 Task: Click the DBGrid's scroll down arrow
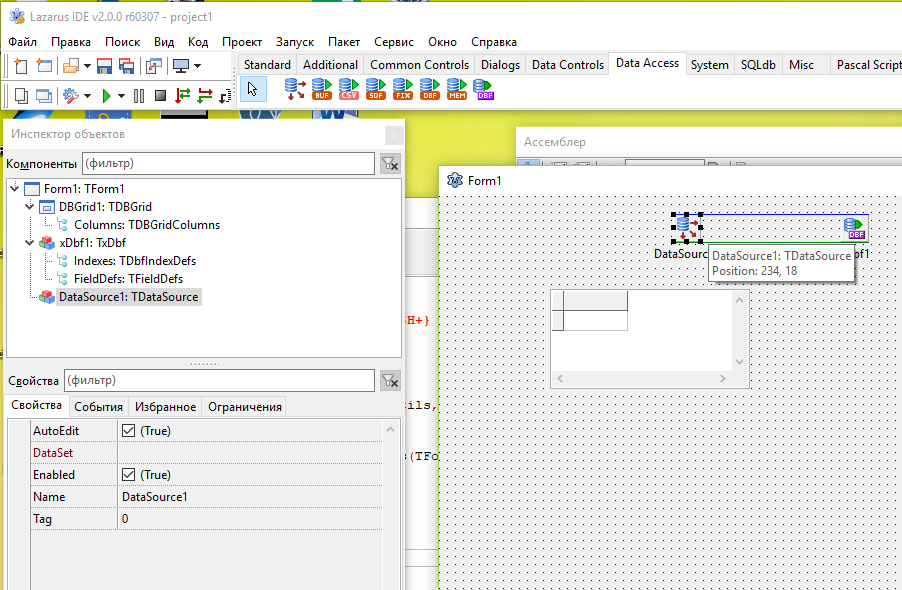(739, 362)
